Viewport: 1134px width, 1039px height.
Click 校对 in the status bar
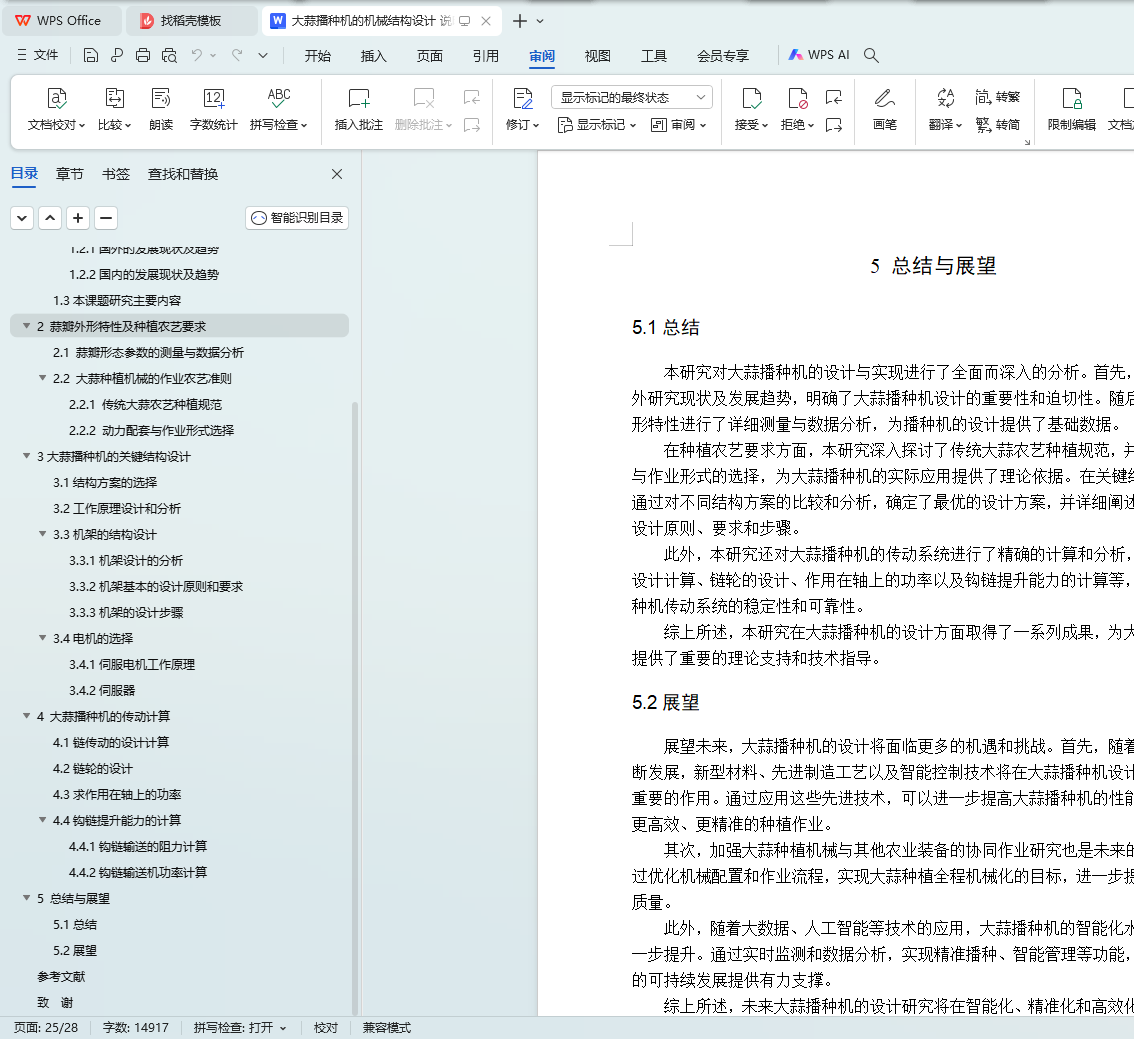[325, 1027]
